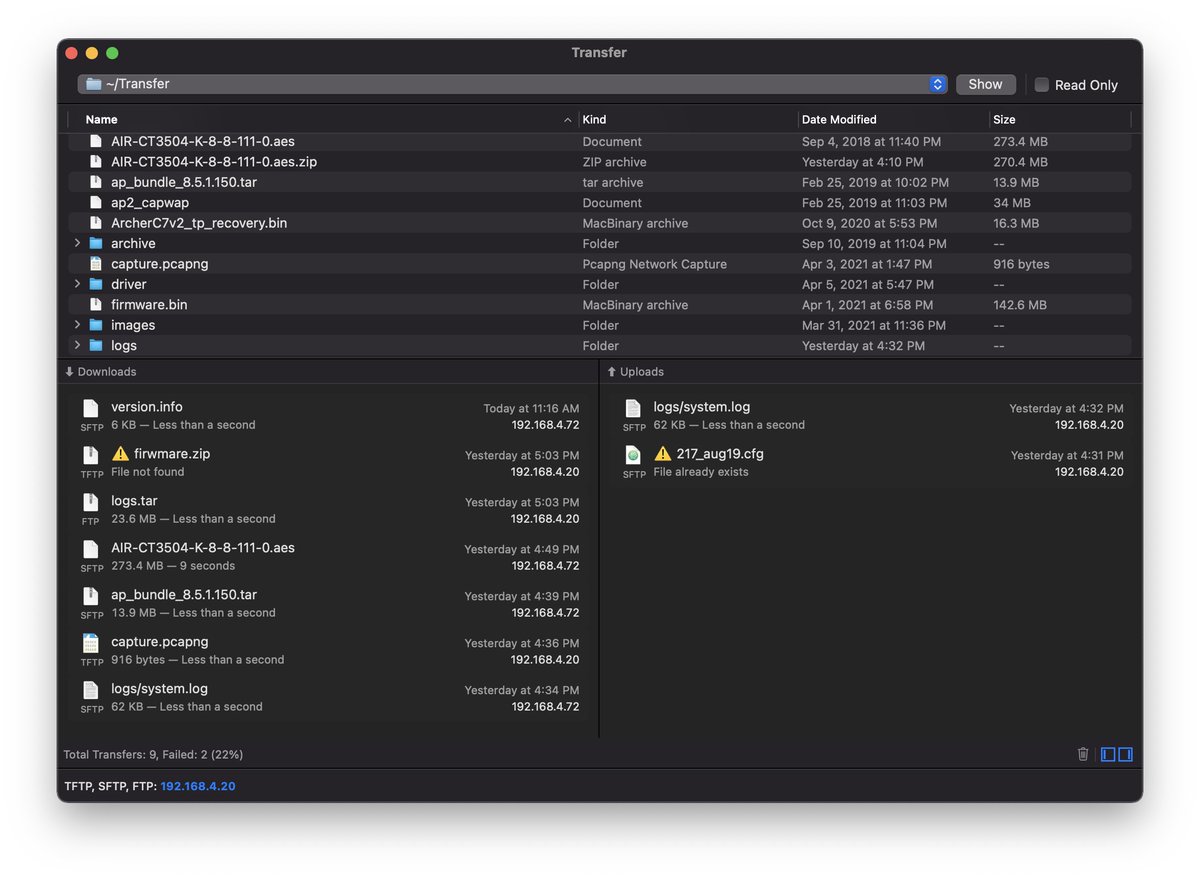Click the 'File not found' error text

[x=148, y=472]
